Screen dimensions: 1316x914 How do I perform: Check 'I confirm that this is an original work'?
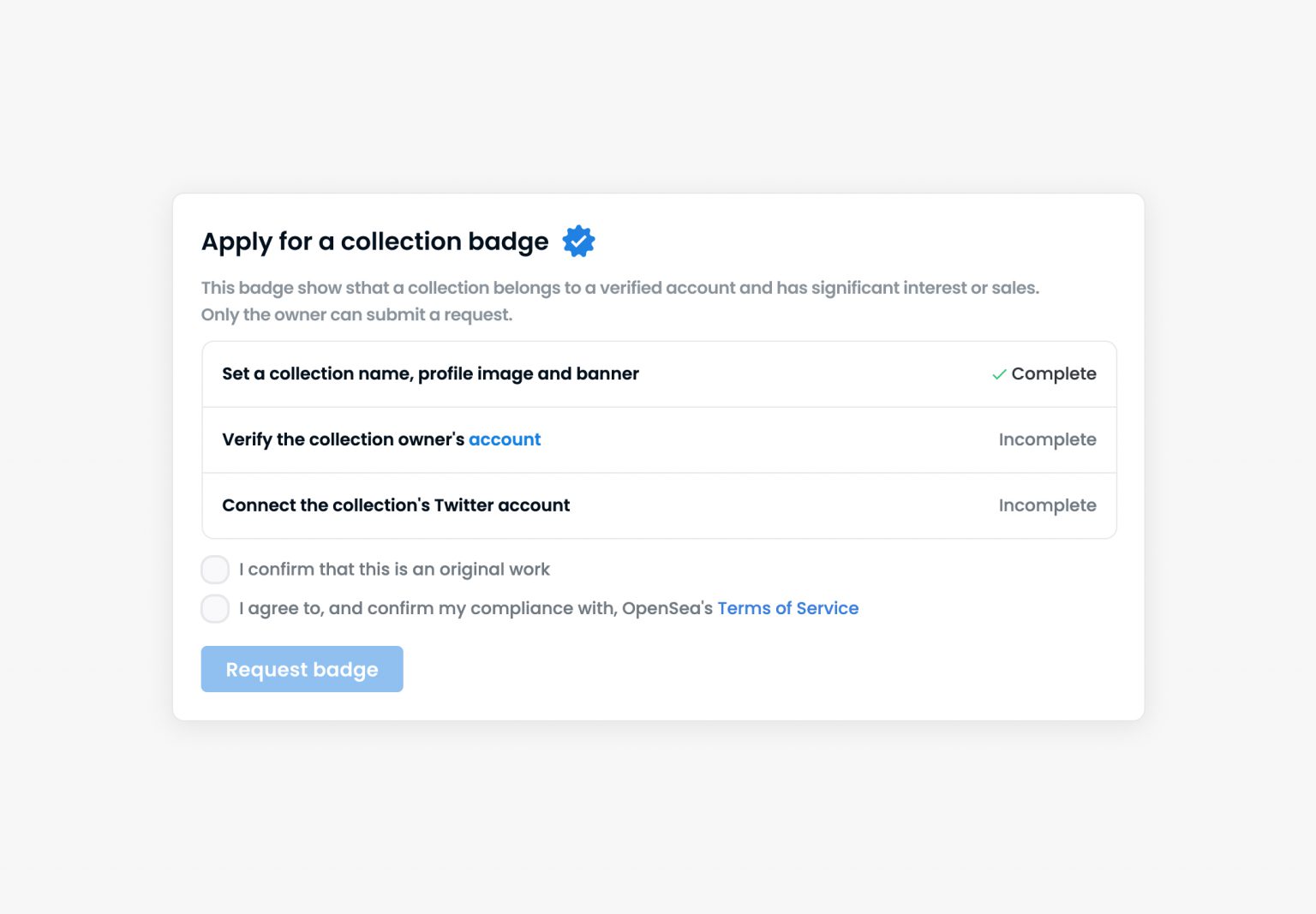pos(215,570)
